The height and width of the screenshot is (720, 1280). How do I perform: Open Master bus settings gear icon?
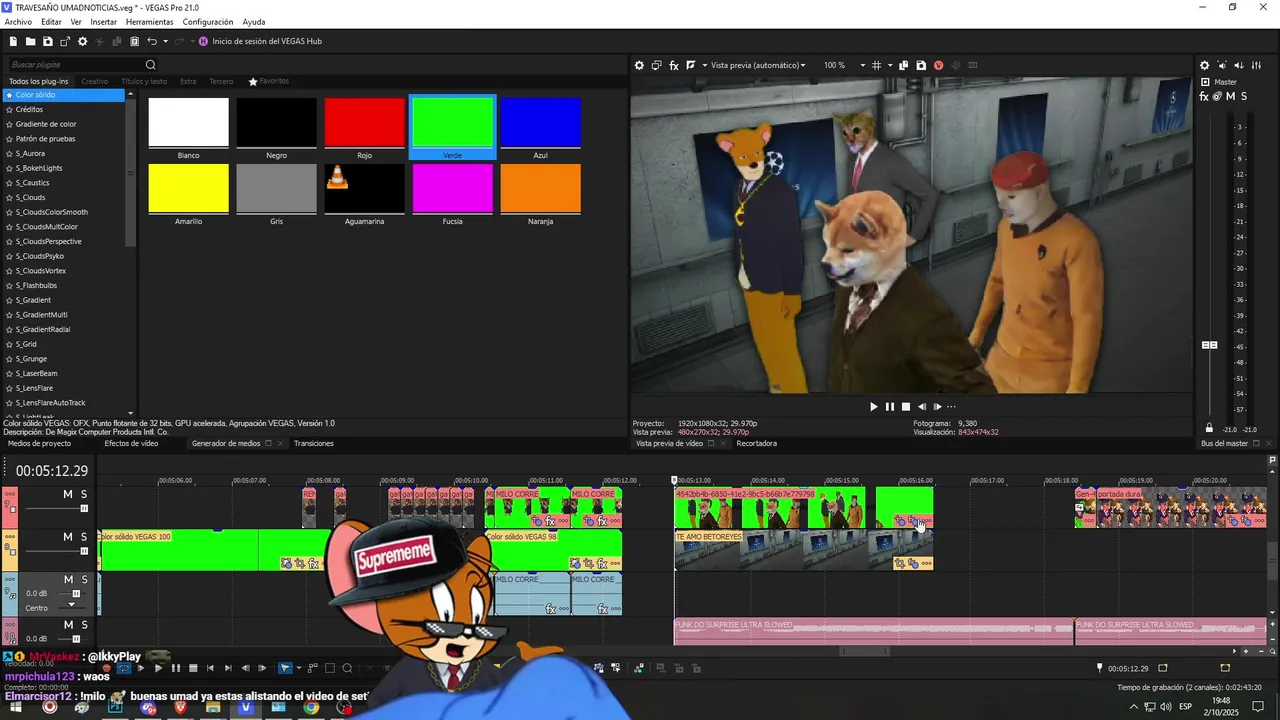tap(1204, 65)
